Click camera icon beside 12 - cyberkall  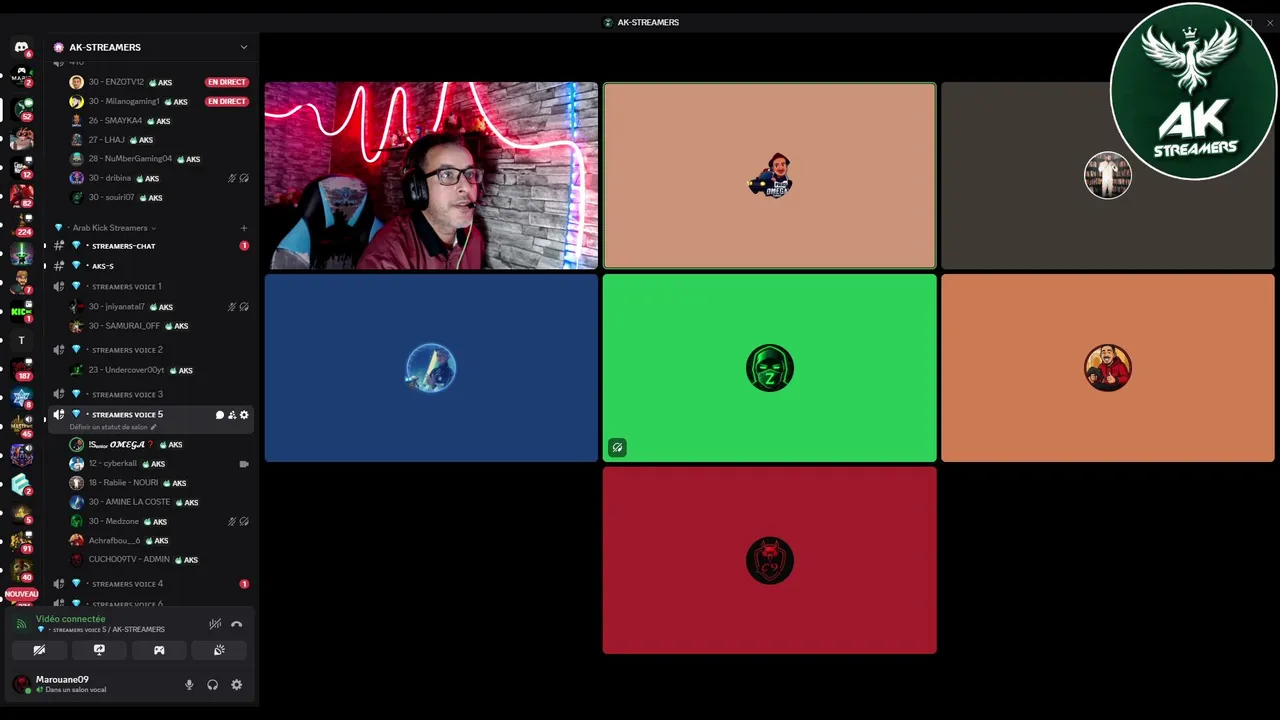pyautogui.click(x=244, y=464)
